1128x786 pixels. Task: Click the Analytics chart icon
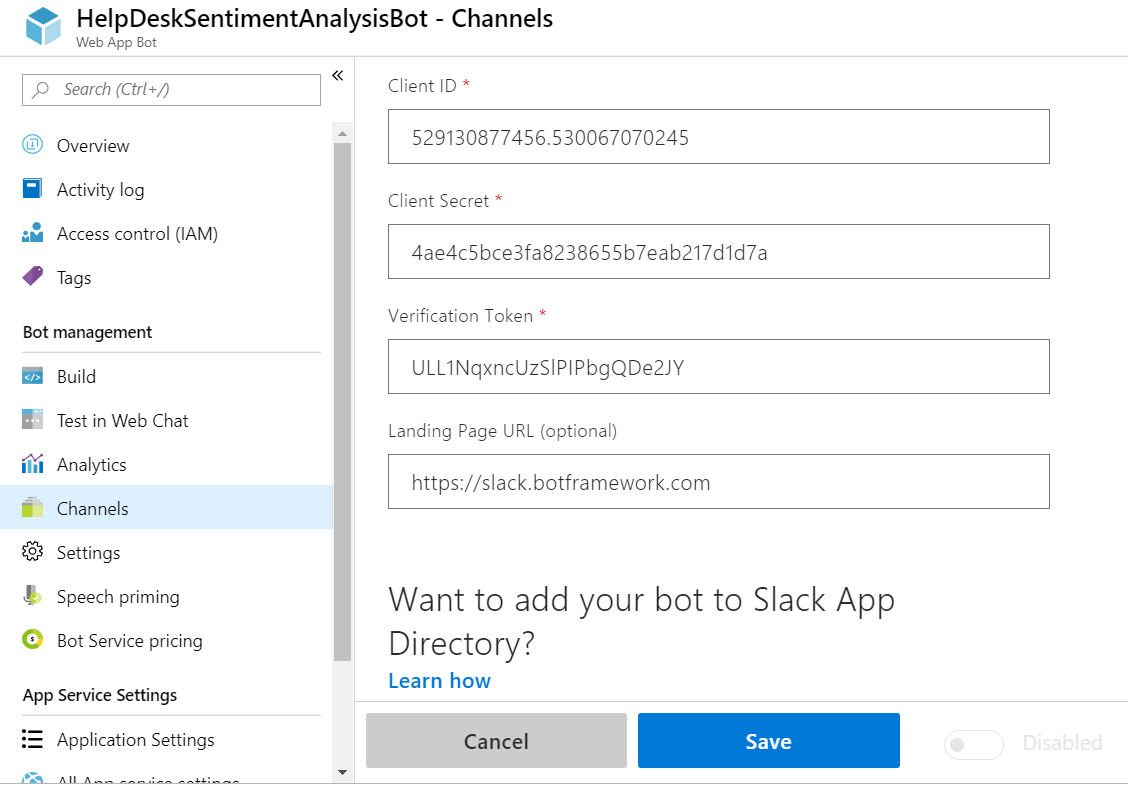[x=32, y=464]
